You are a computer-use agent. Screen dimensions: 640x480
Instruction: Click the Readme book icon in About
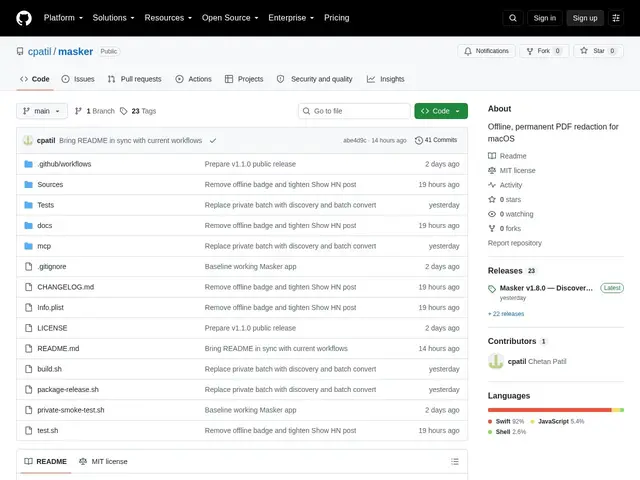coord(492,156)
